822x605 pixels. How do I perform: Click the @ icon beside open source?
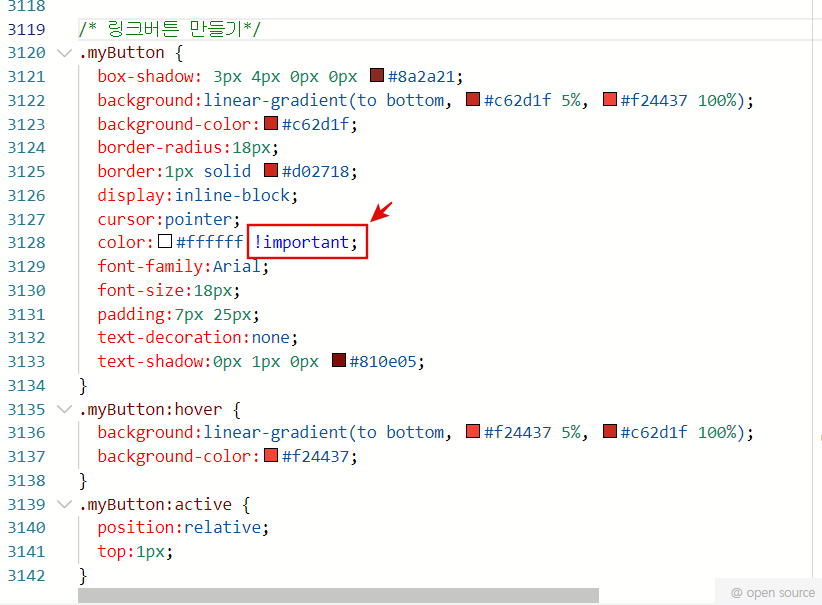pos(734,592)
